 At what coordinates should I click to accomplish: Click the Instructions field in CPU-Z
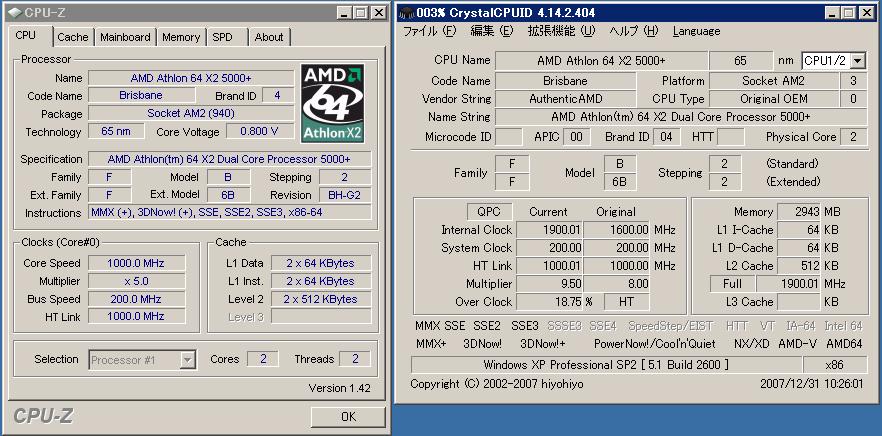point(230,213)
